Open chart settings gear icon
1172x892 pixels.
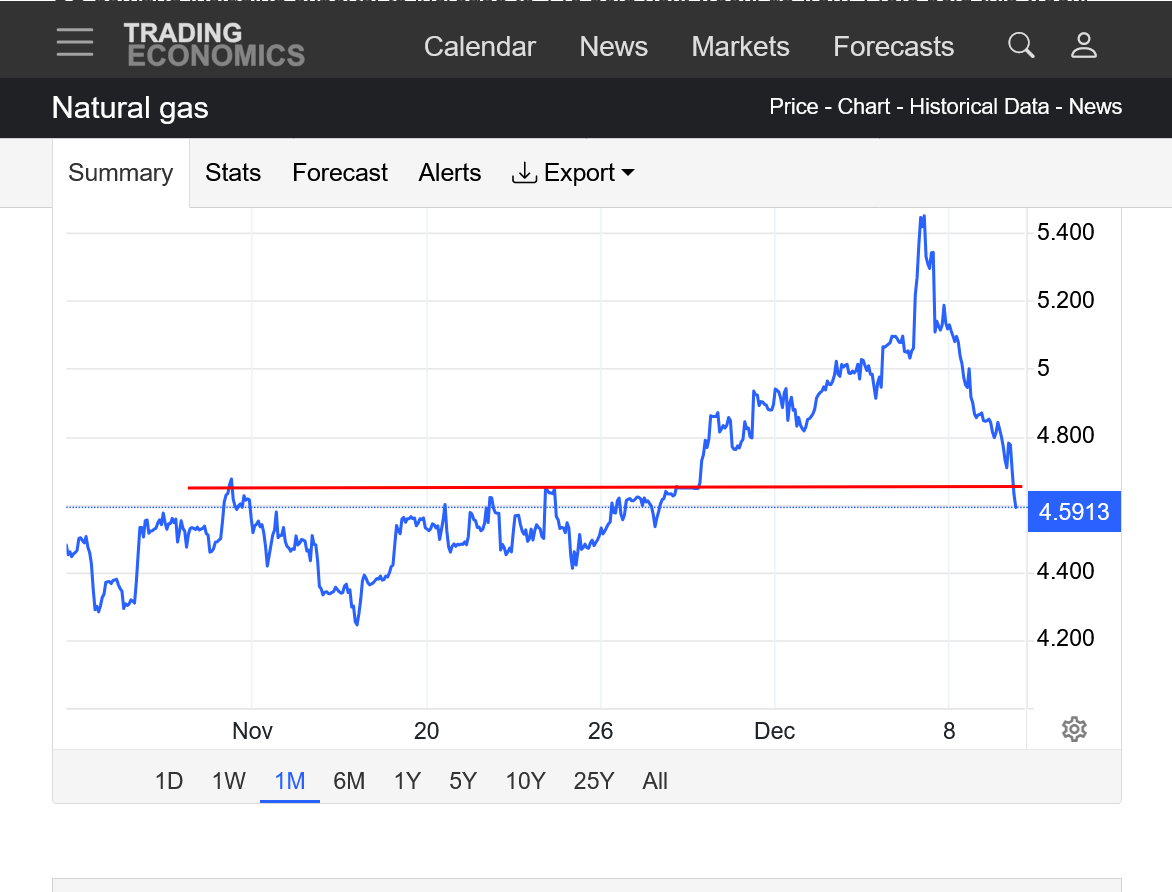click(1074, 729)
